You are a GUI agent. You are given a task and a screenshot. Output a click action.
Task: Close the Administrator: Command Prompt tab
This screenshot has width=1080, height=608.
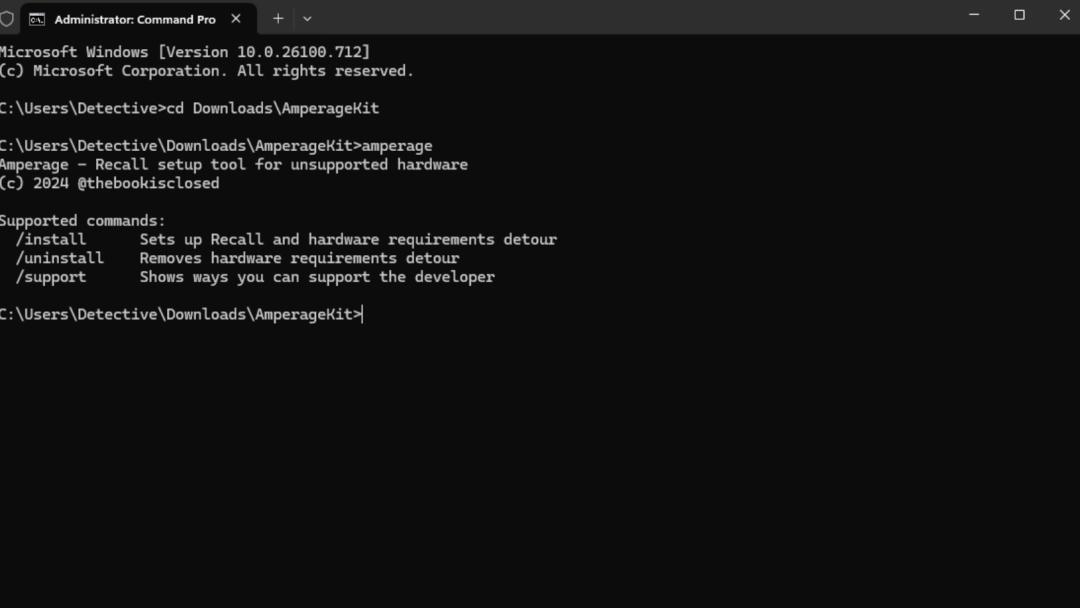coord(236,18)
